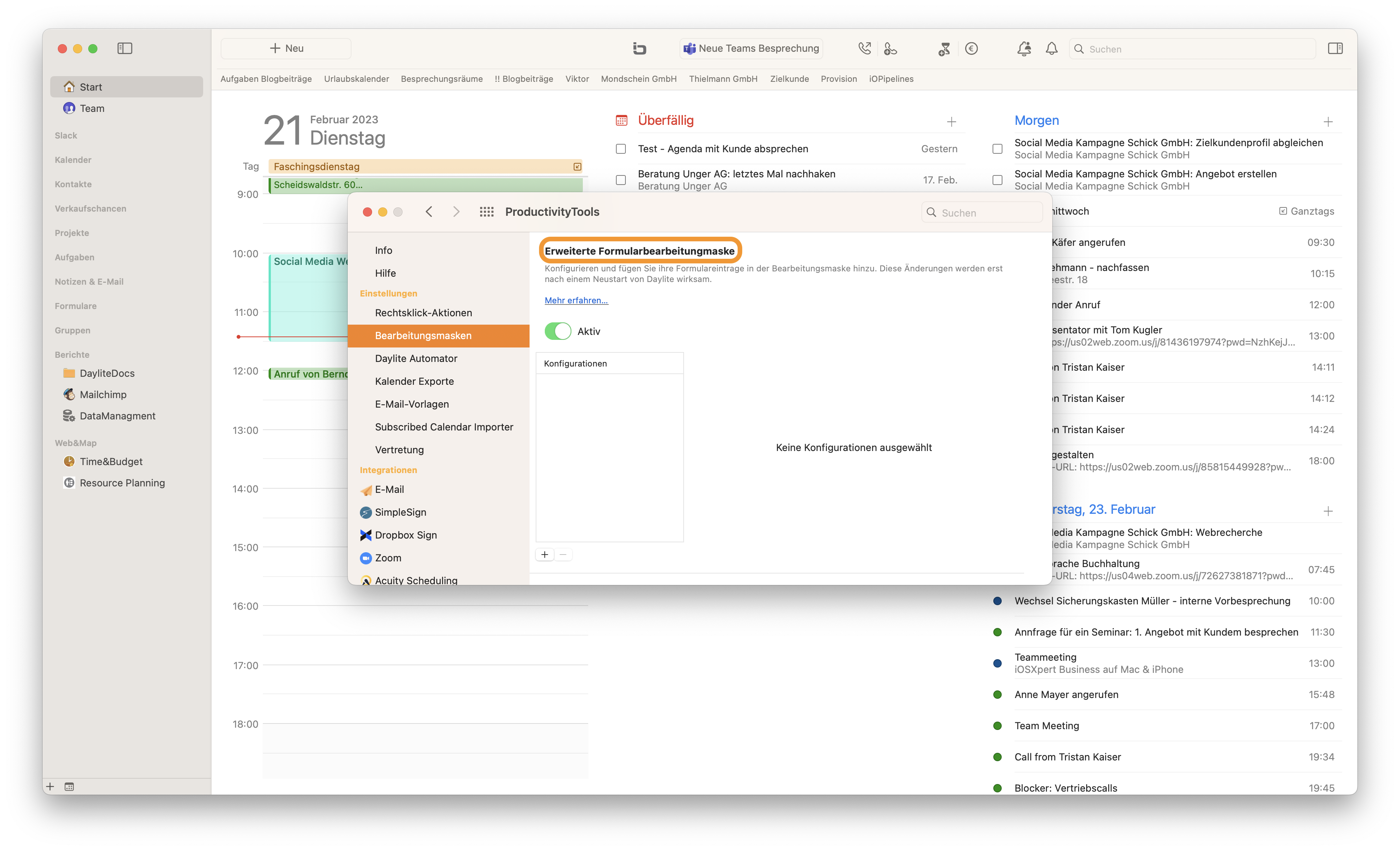Check off Test - Agenda mit Kunde absprechen
This screenshot has height=851, width=1400.
pyautogui.click(x=621, y=149)
